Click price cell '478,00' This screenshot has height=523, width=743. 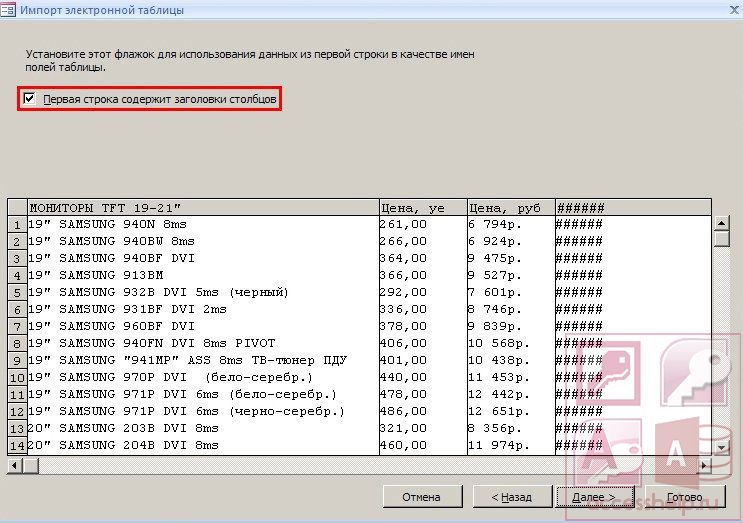pos(423,395)
